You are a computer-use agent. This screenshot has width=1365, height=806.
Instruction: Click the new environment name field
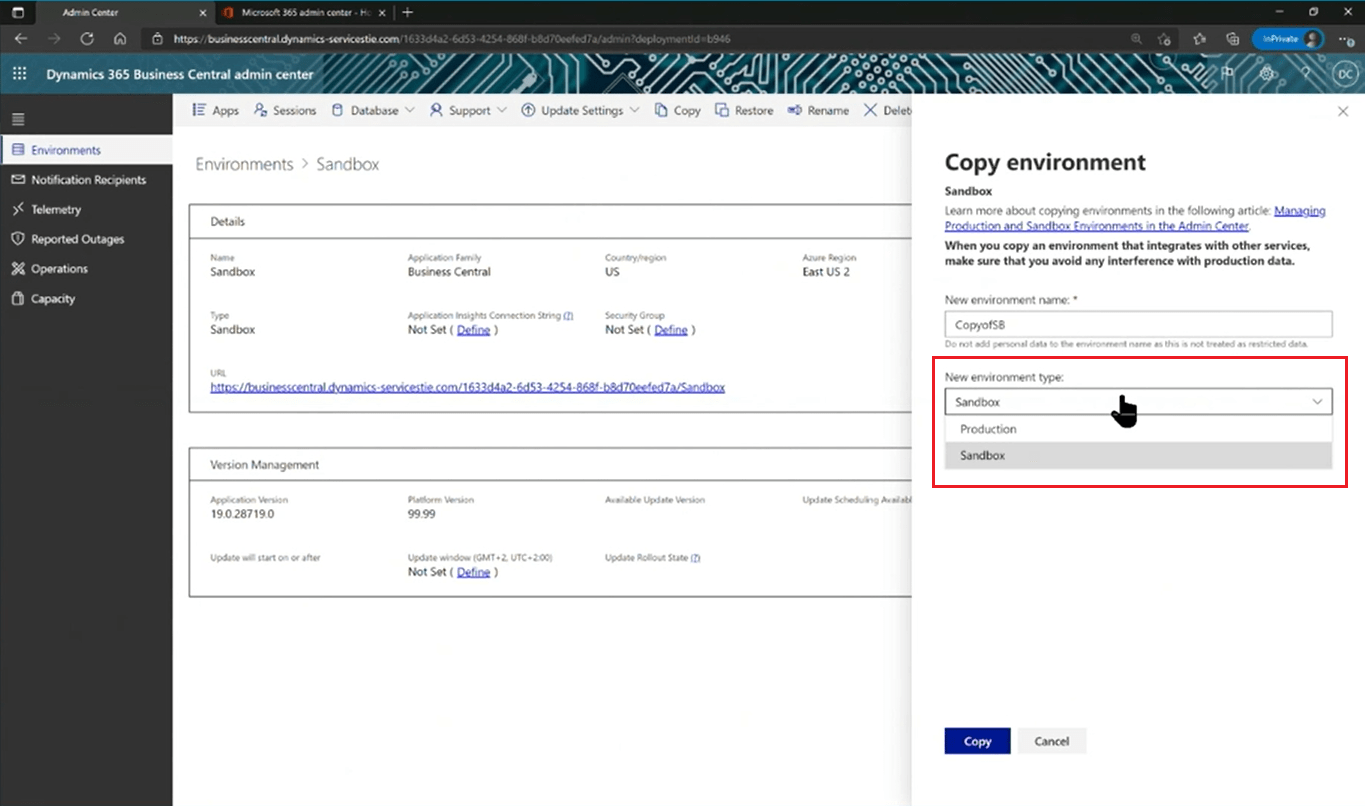1138,323
